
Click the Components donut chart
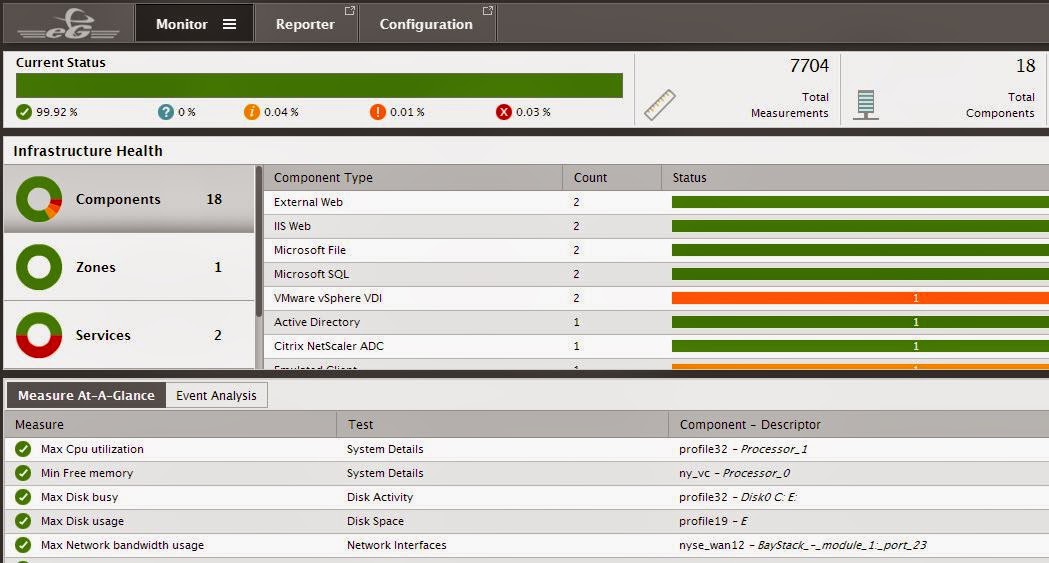coord(39,199)
